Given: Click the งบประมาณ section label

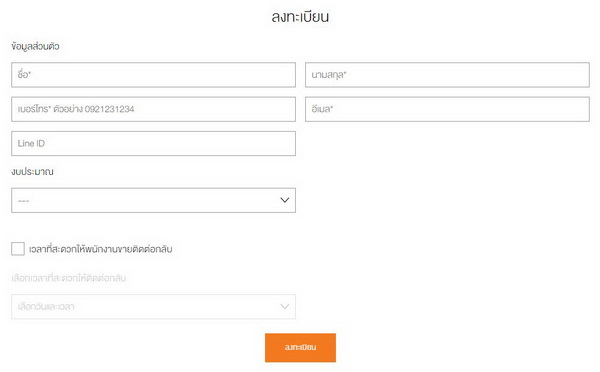Looking at the screenshot, I should click(x=33, y=171).
